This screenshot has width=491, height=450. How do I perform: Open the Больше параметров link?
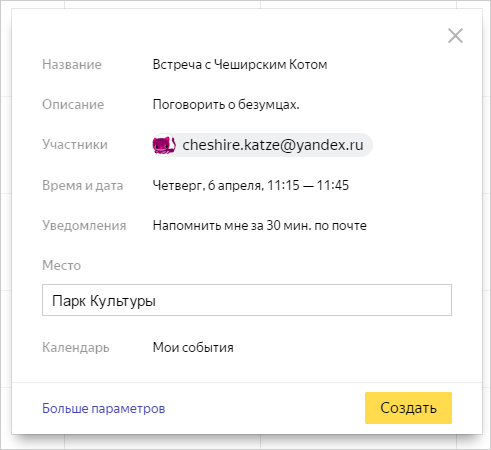104,408
